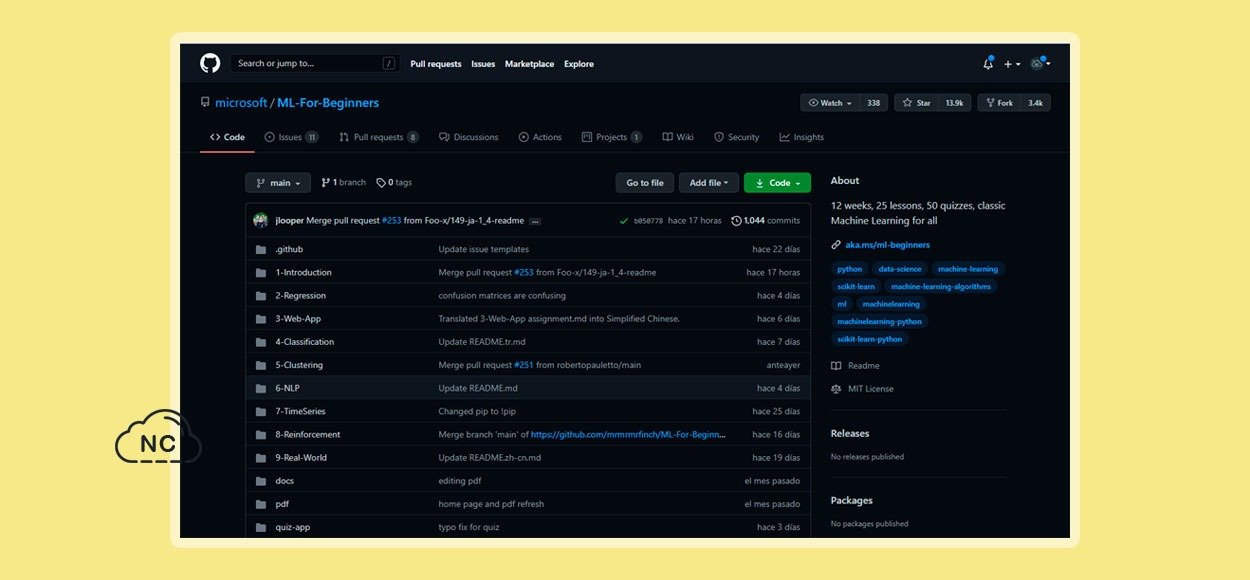Image resolution: width=1250 pixels, height=580 pixels.
Task: Open the 1-Introduction folder
Action: tap(303, 272)
